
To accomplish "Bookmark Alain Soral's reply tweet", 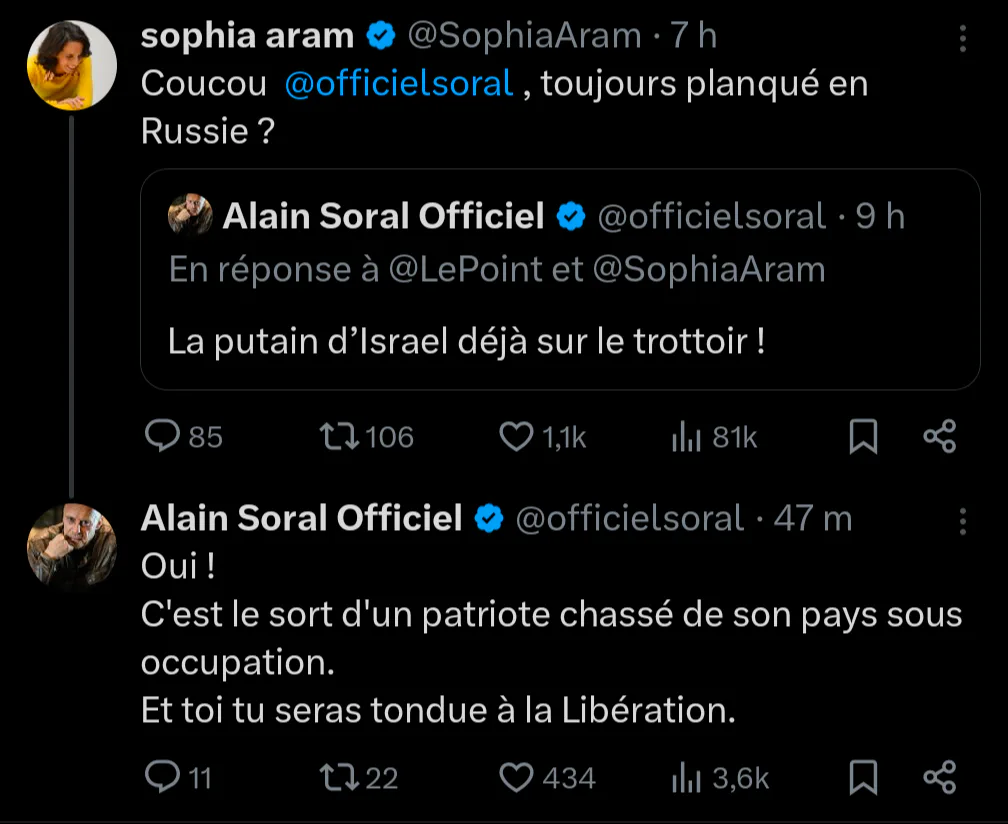I will click(x=863, y=778).
